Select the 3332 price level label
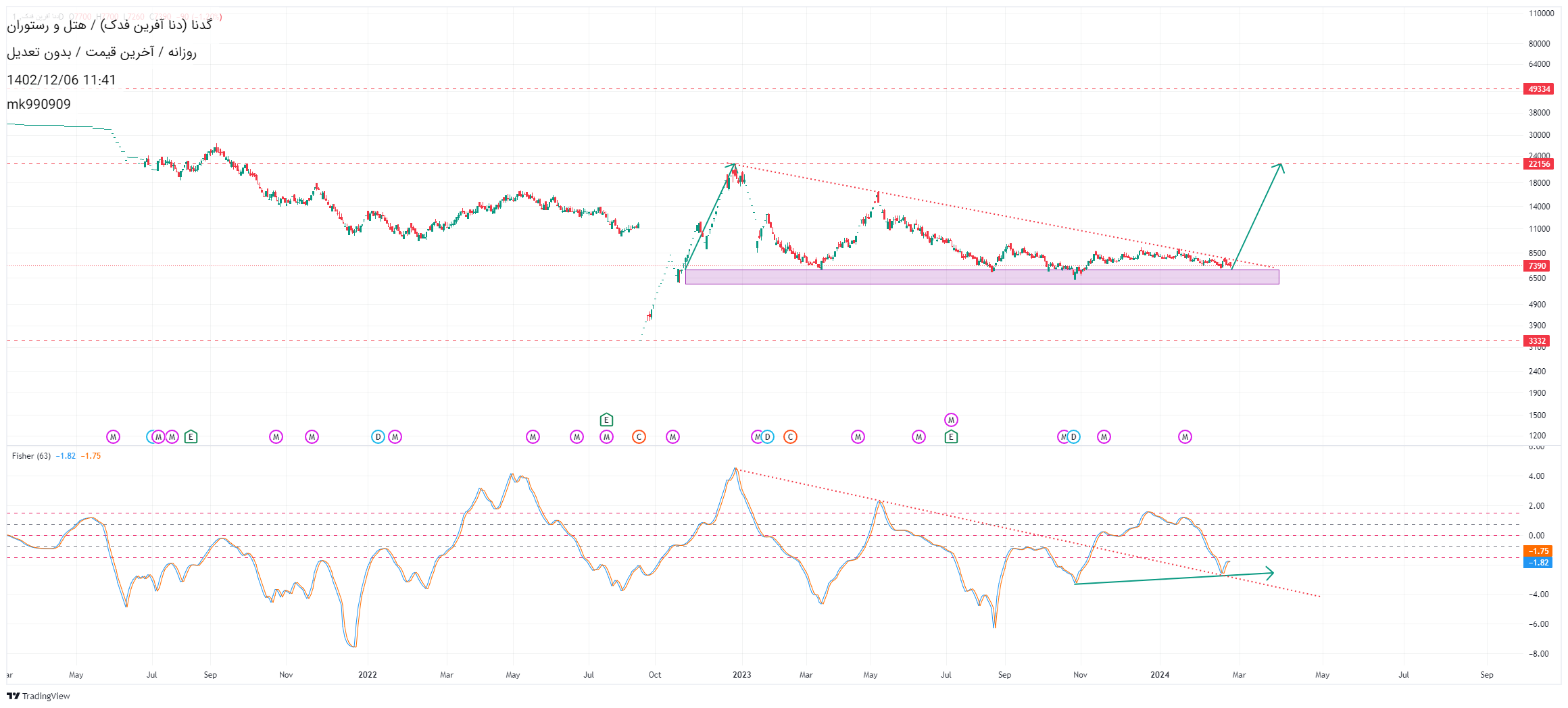This screenshot has height=708, width=1568. pyautogui.click(x=1538, y=341)
